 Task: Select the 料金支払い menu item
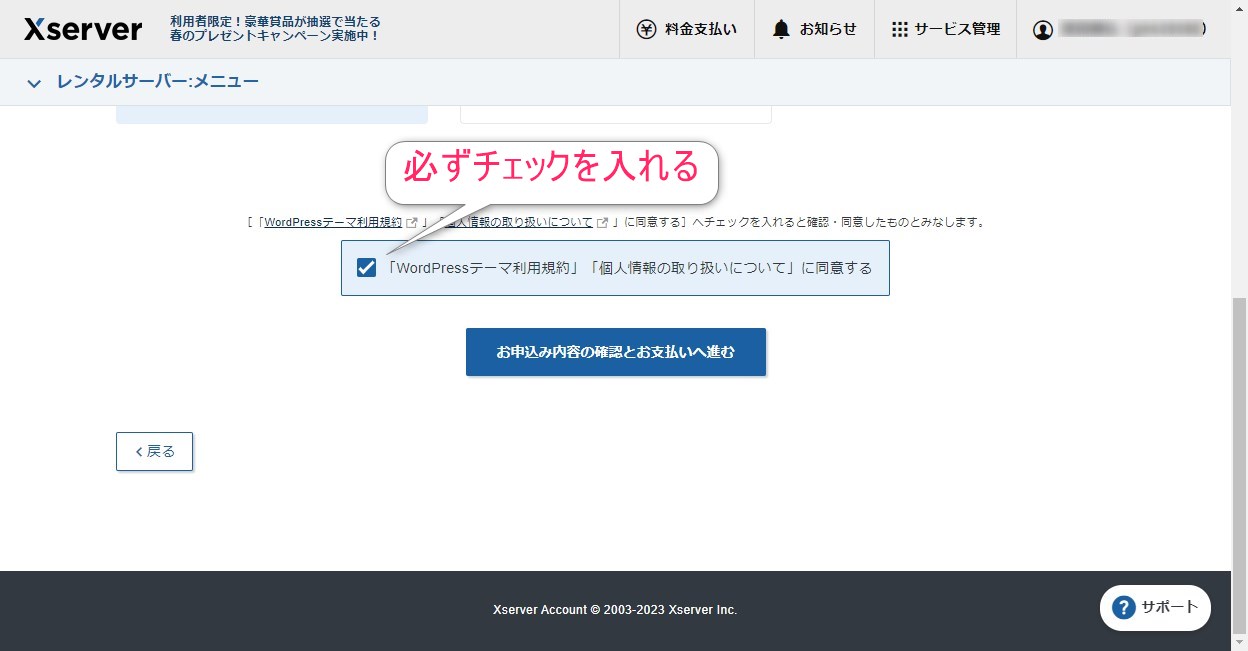[687, 29]
